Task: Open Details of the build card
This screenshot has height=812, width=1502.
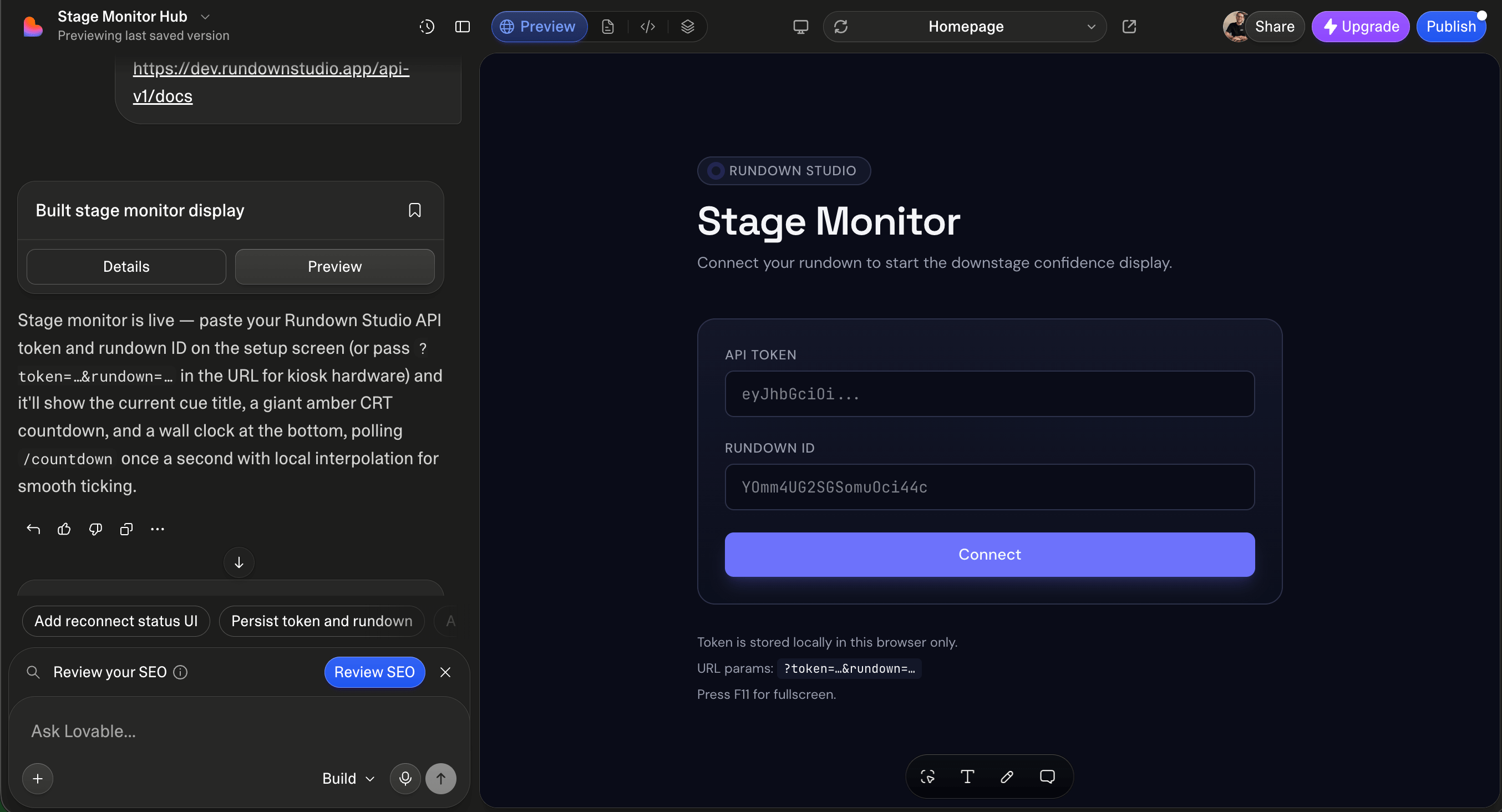Action: tap(126, 266)
